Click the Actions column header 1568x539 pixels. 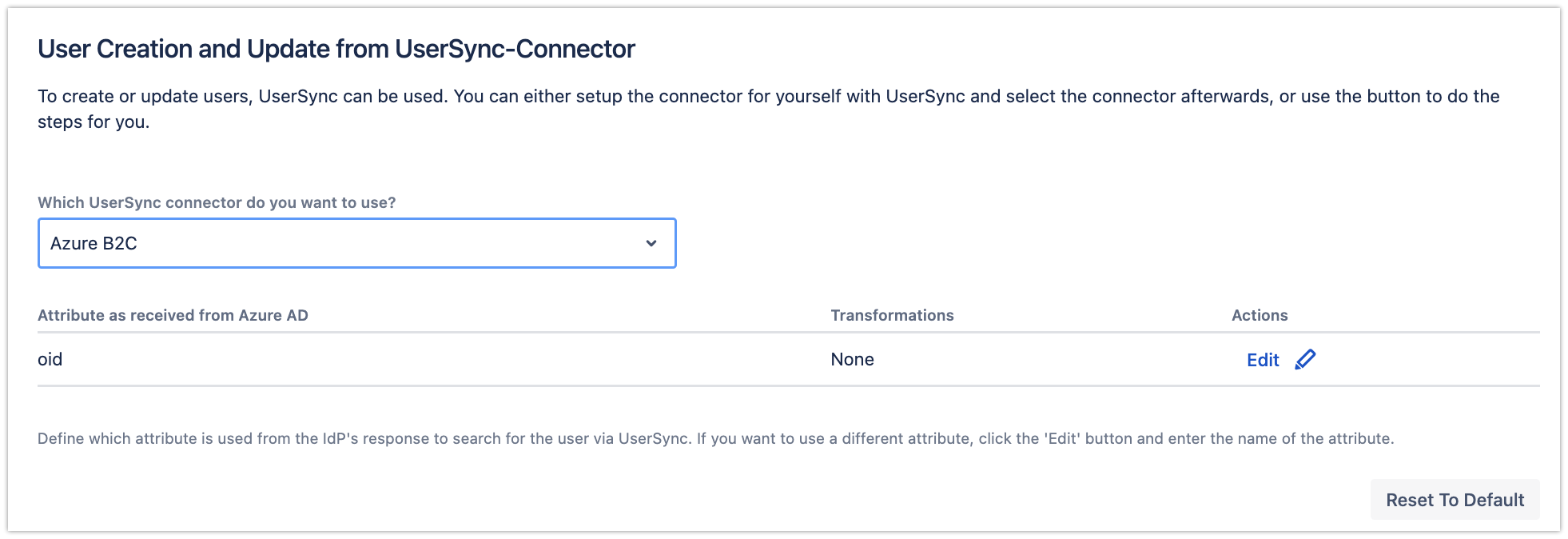[1260, 315]
